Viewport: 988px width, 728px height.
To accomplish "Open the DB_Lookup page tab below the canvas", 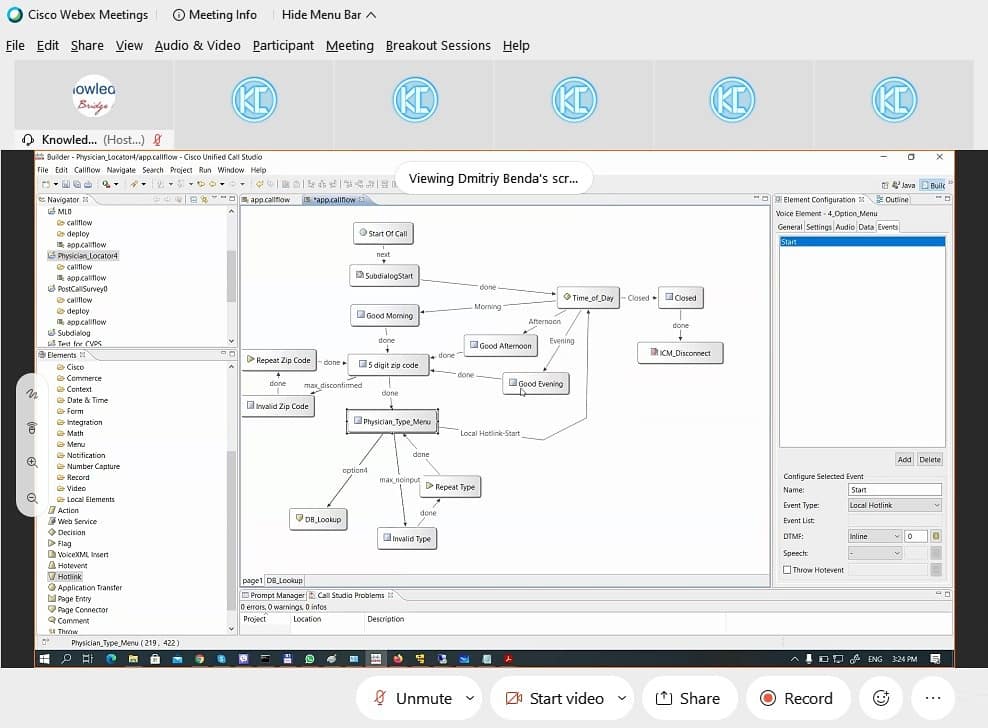I will 284,581.
